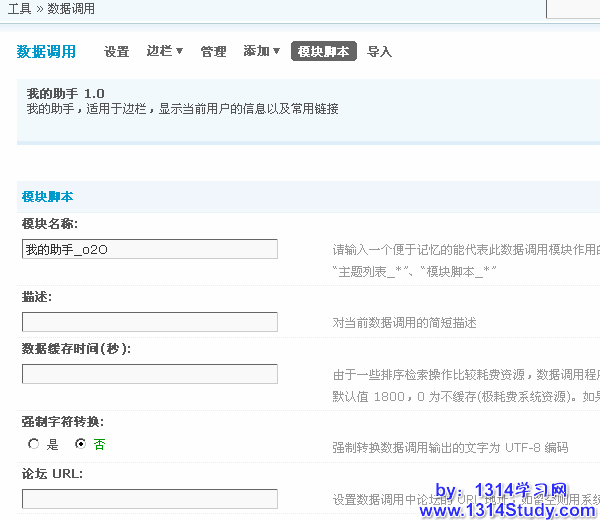Select 否 for 强制字符转换
The height and width of the screenshot is (520, 600).
[x=81, y=444]
